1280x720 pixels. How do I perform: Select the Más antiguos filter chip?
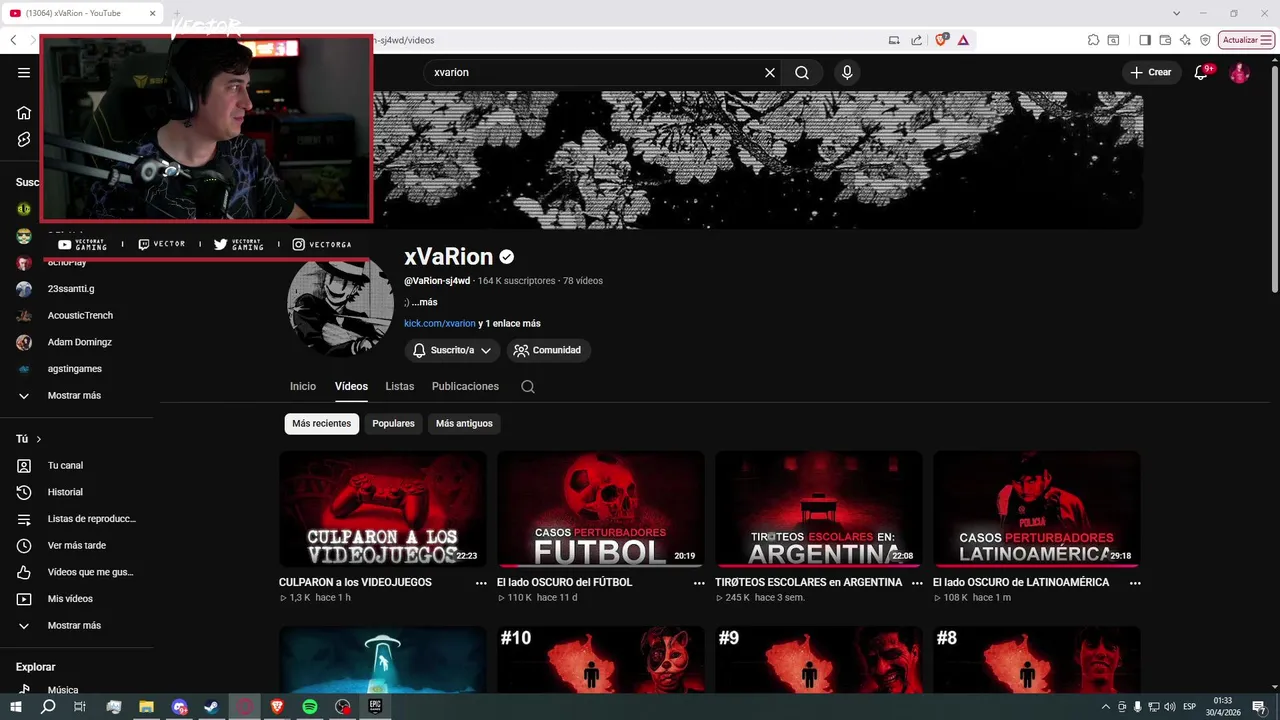(x=464, y=423)
